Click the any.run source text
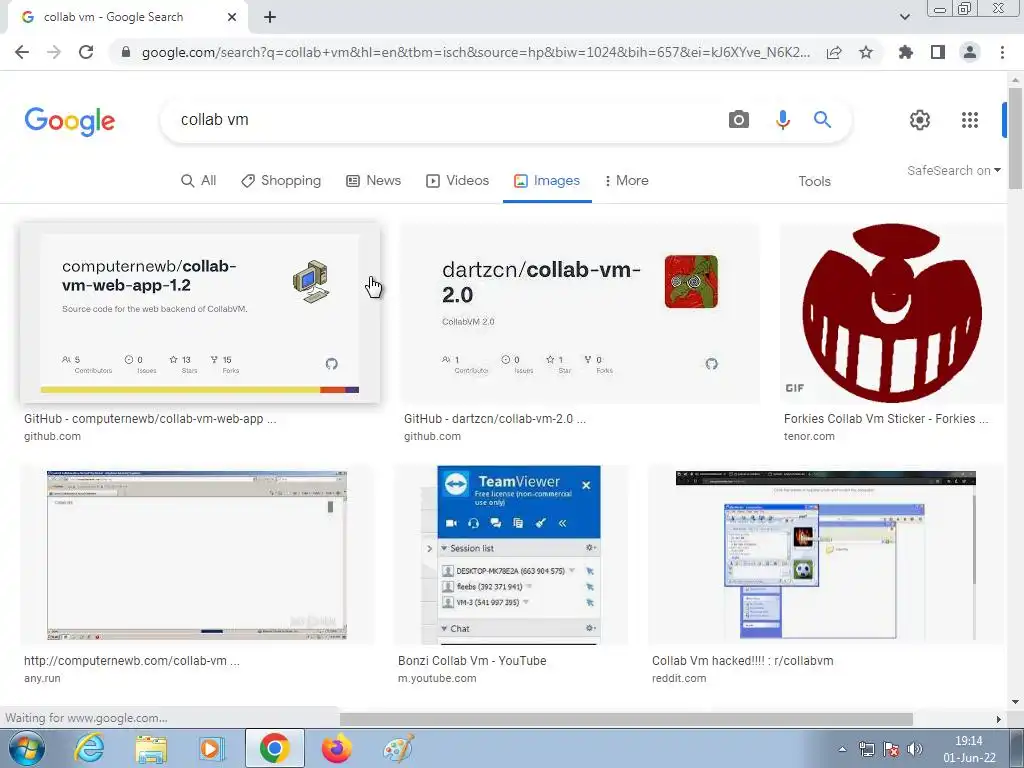1024x768 pixels. coord(42,678)
